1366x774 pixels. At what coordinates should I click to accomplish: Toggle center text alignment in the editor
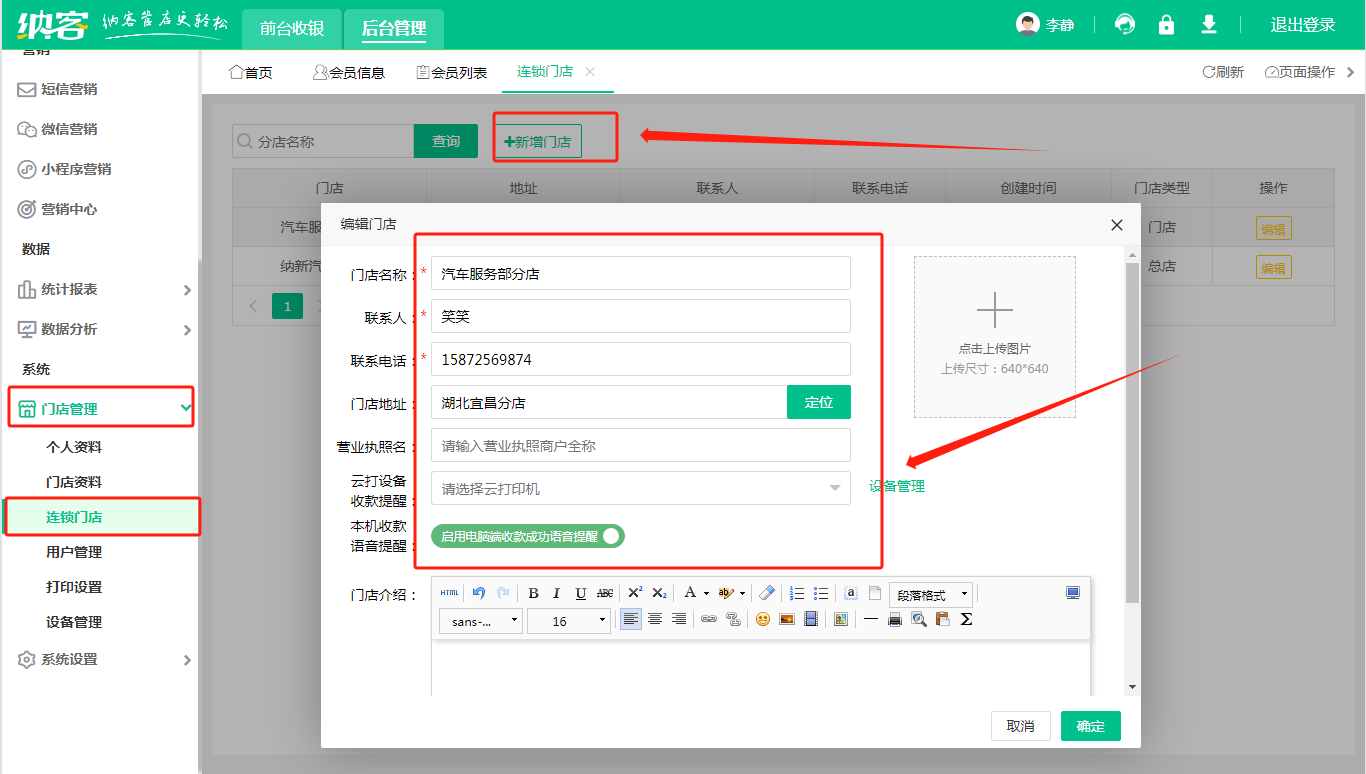[654, 620]
